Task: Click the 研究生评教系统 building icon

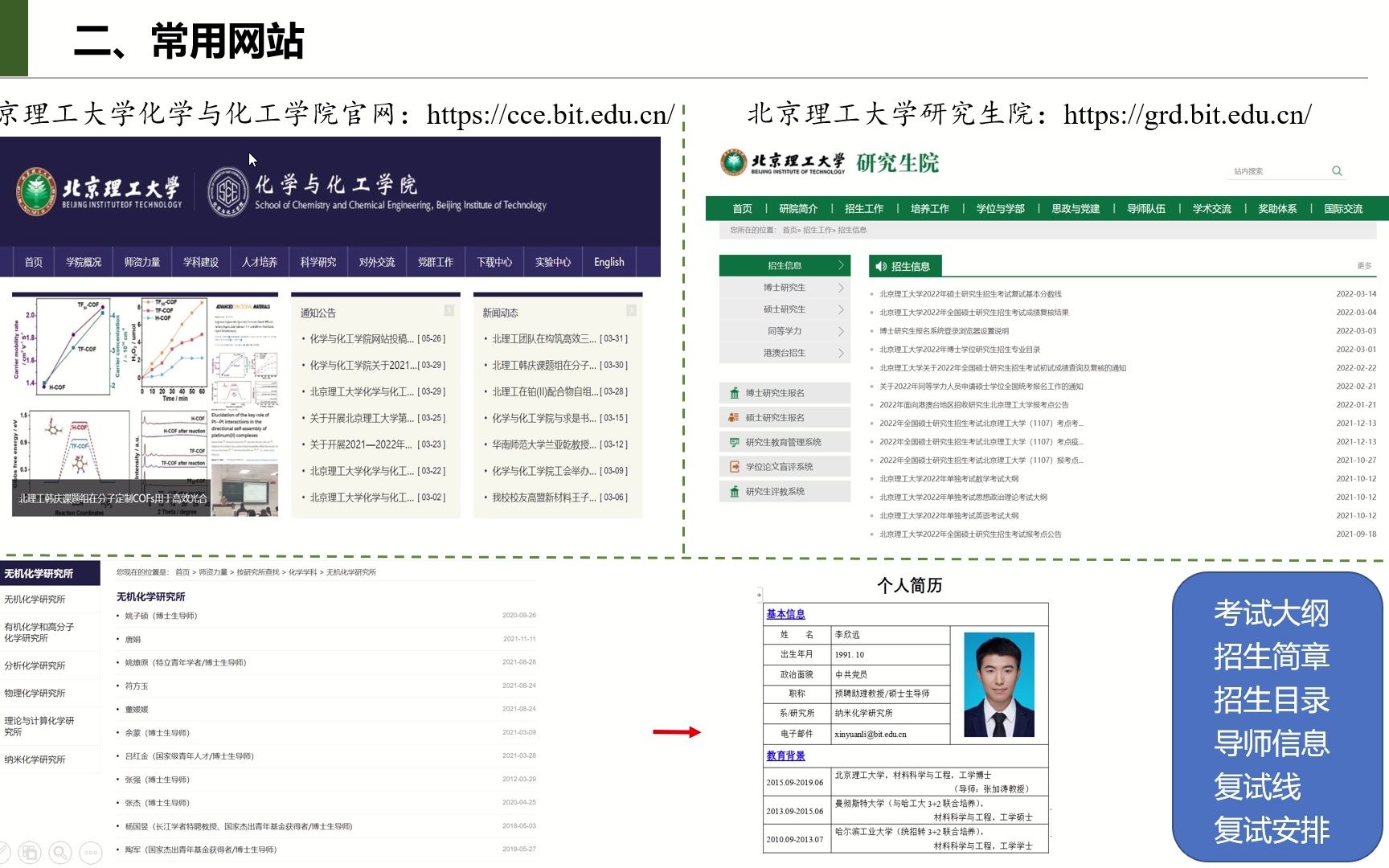Action: 734,491
